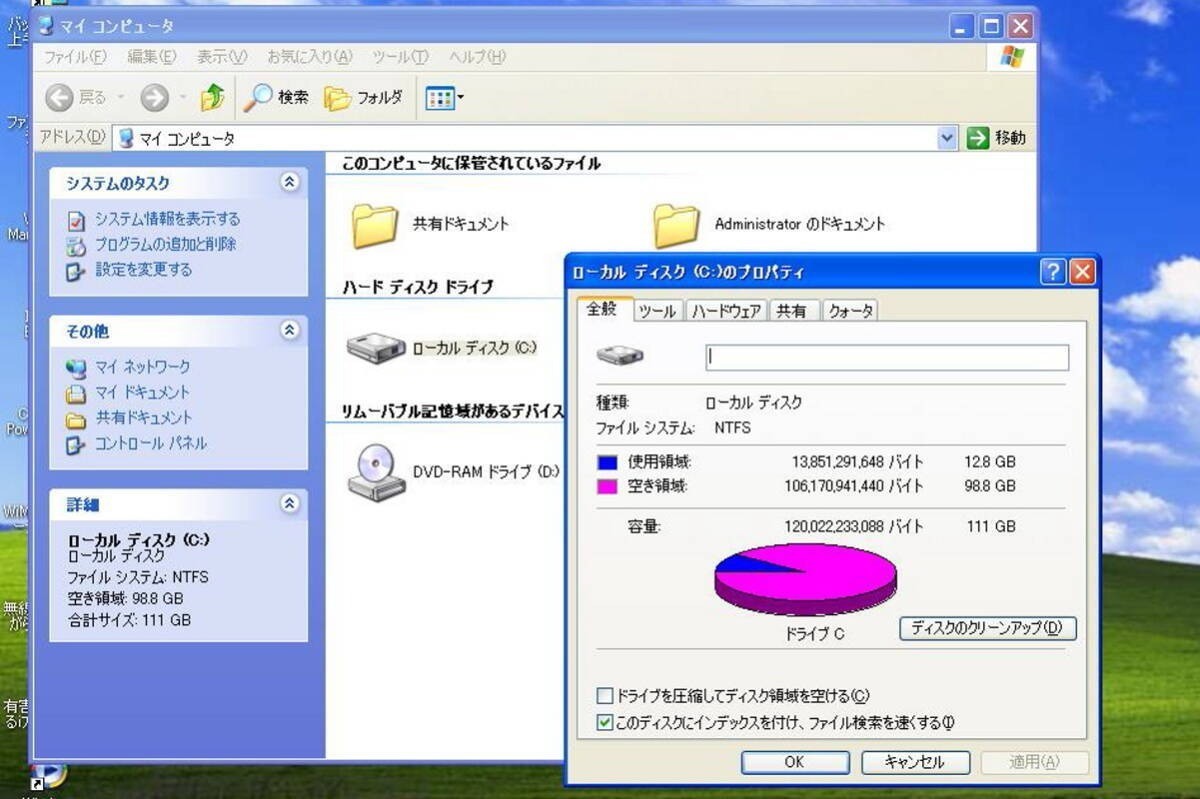Select the DVD-RAM ドライブ (D:) icon
The width and height of the screenshot is (1200, 799).
click(376, 471)
